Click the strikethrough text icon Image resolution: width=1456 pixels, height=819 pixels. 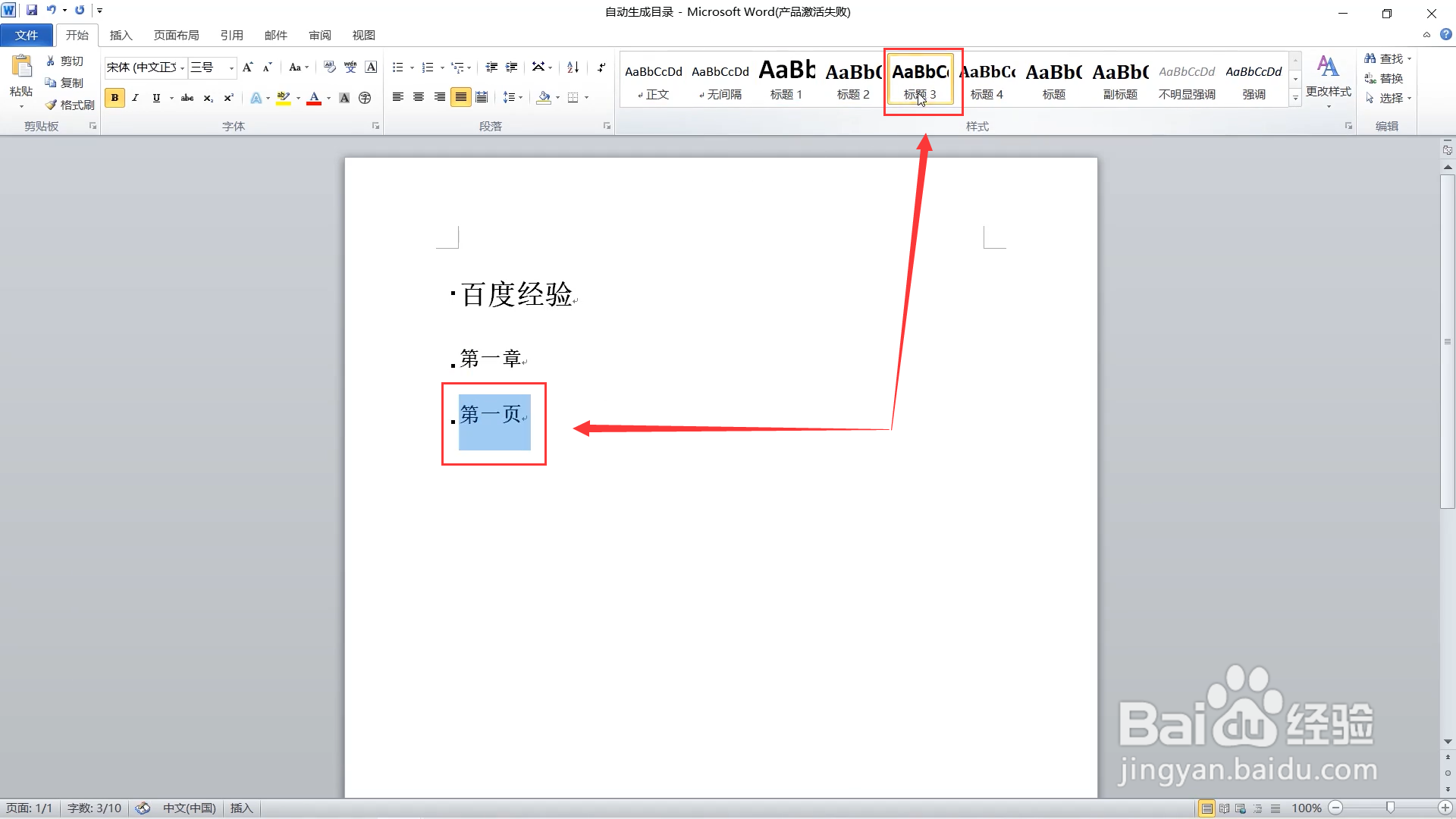pyautogui.click(x=187, y=98)
